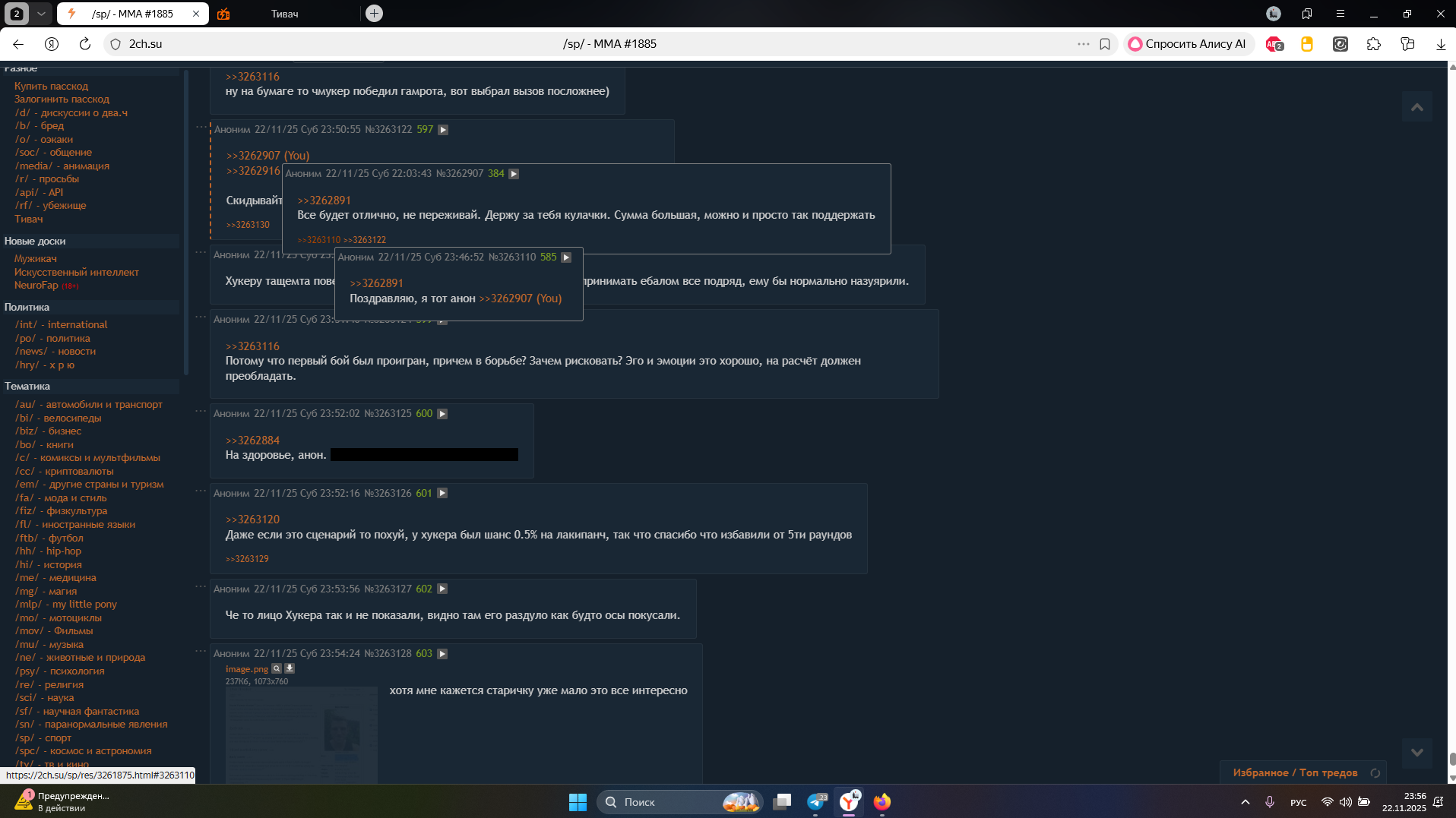
Task: Open the /mov/ - Фильмы board
Action: [x=54, y=631]
